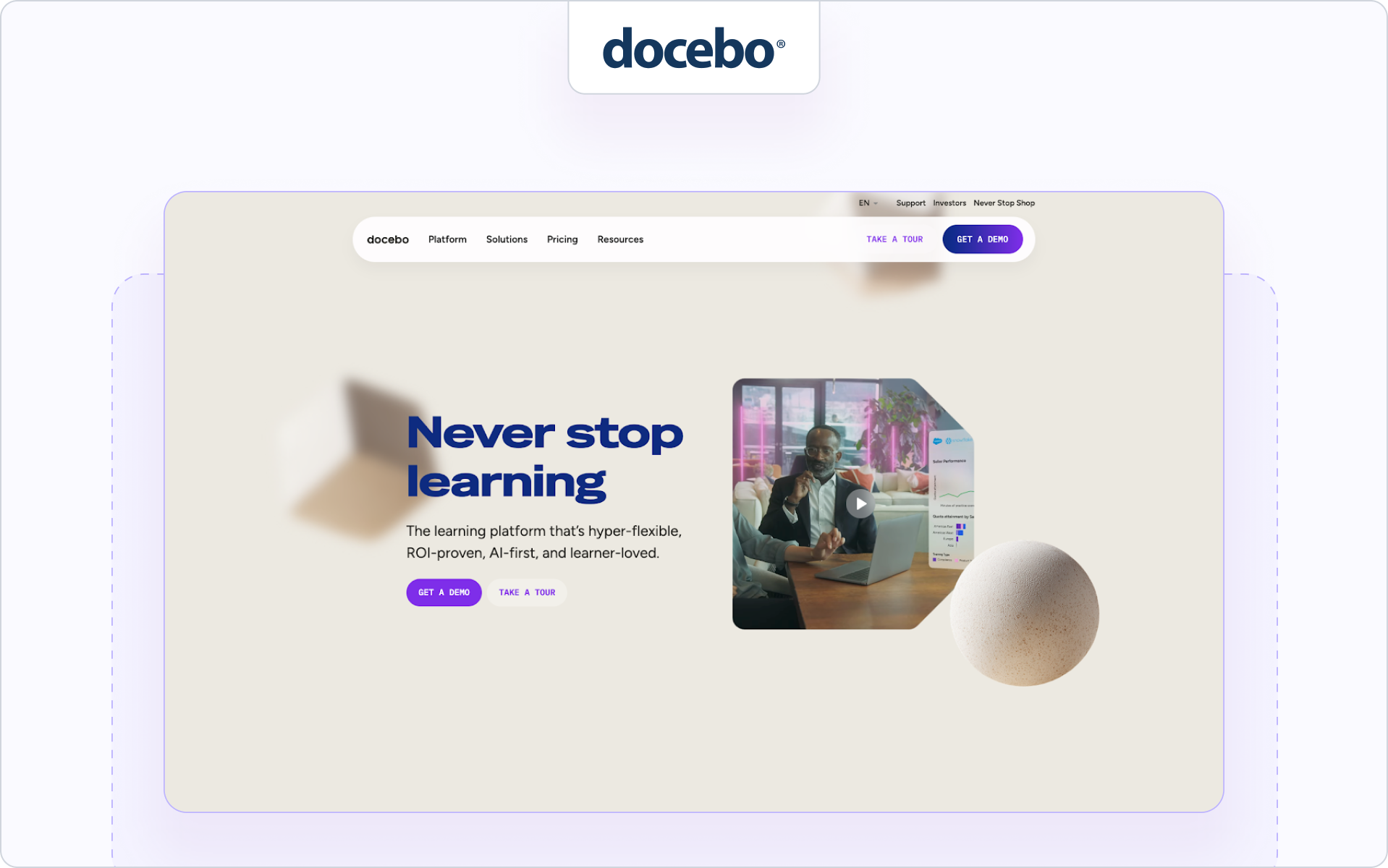Screen dimensions: 1388x868
Task: Open the Resources menu
Action: [620, 239]
